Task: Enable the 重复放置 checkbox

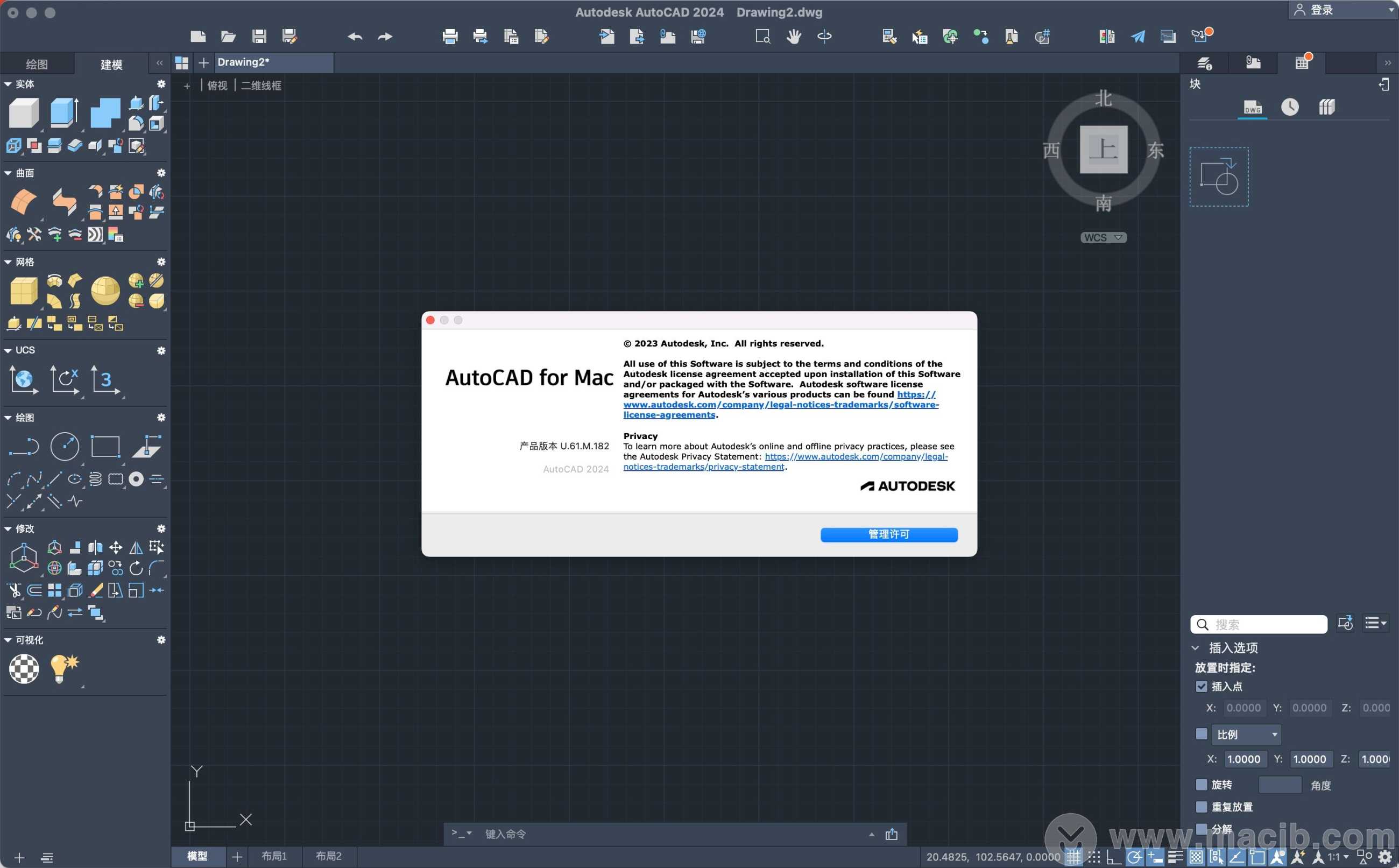Action: coord(1201,807)
